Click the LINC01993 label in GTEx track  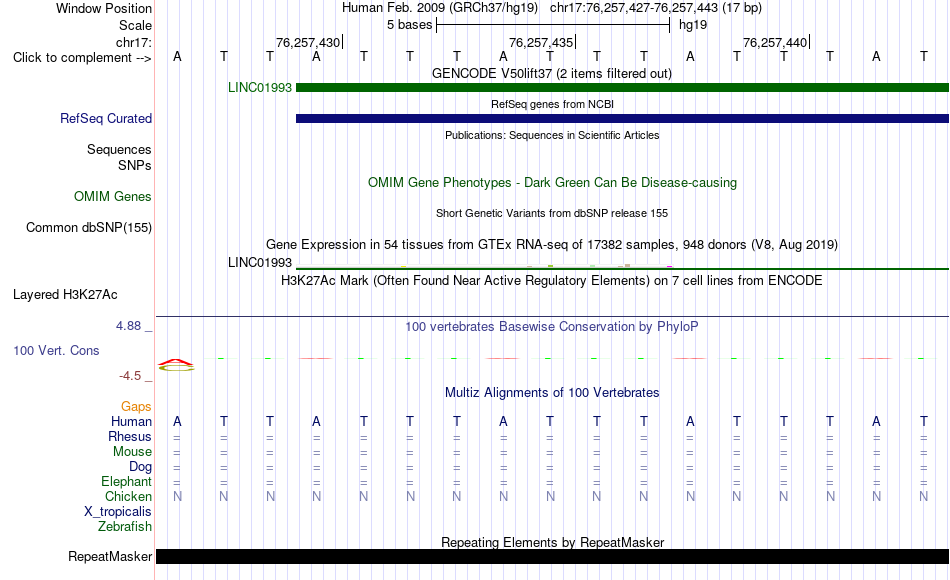[260, 262]
